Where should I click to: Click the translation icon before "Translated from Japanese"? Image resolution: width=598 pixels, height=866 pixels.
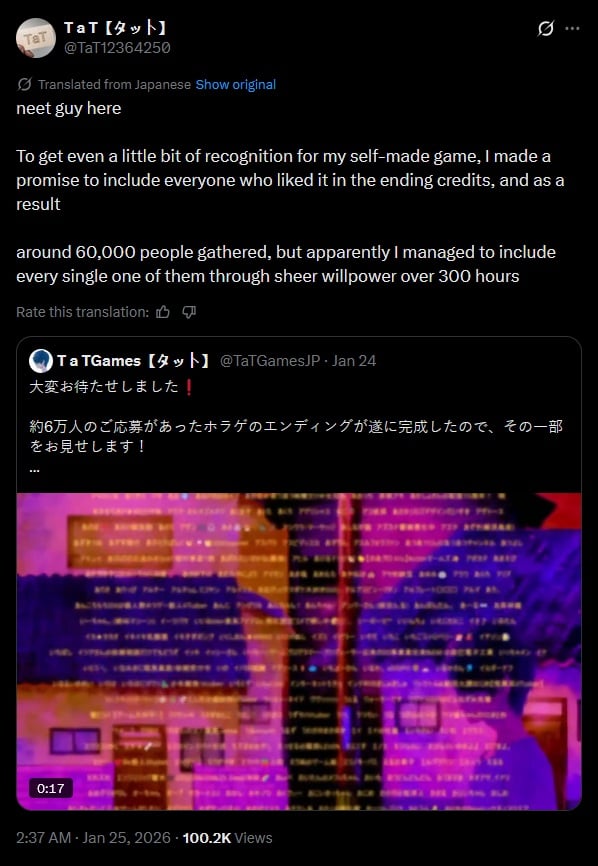[24, 85]
